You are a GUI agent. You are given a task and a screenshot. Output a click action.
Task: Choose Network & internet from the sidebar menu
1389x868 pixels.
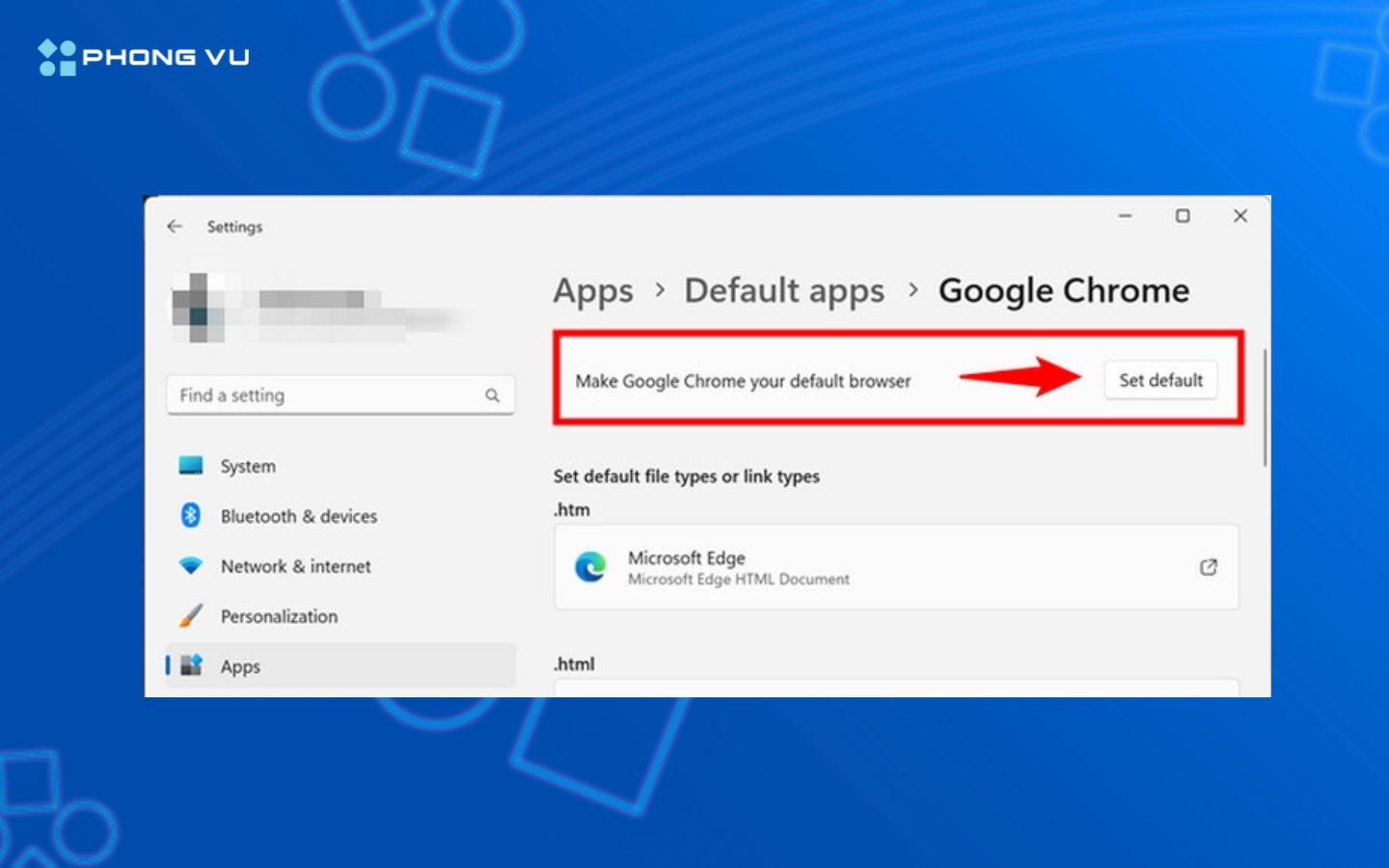(x=295, y=566)
